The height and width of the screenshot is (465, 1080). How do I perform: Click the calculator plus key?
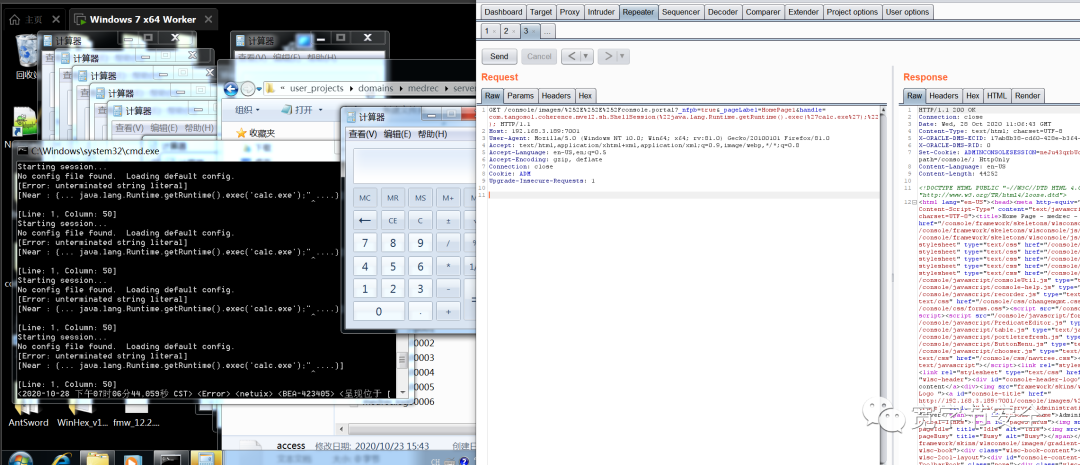[448, 312]
